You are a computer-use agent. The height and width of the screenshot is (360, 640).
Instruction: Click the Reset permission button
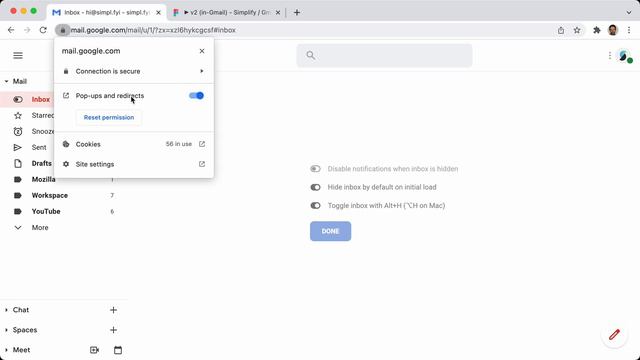[109, 117]
